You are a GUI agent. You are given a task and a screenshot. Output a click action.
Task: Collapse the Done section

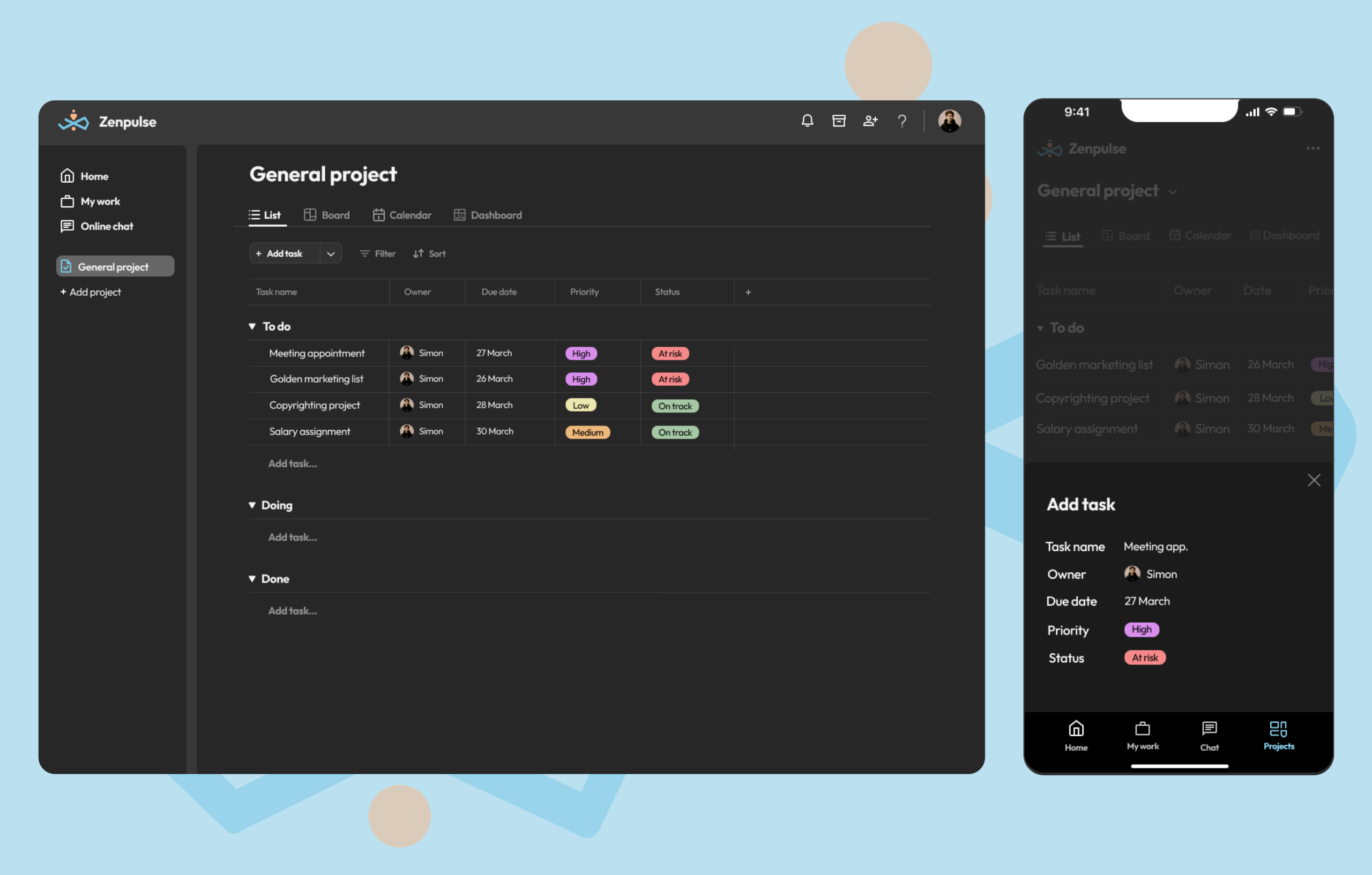(x=252, y=579)
